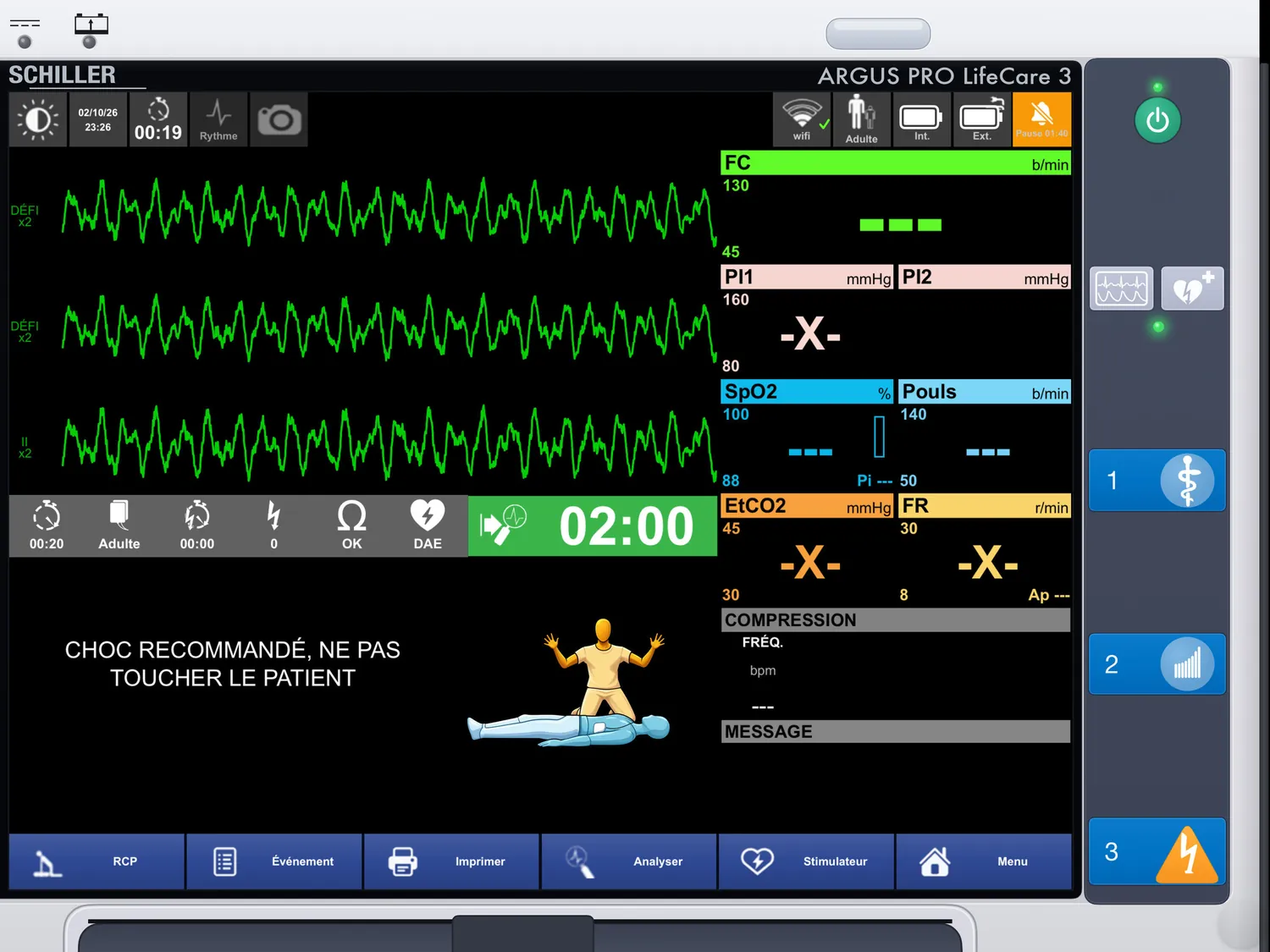Check the impedance Omega OK icon
This screenshot has width=1270, height=952.
351,526
